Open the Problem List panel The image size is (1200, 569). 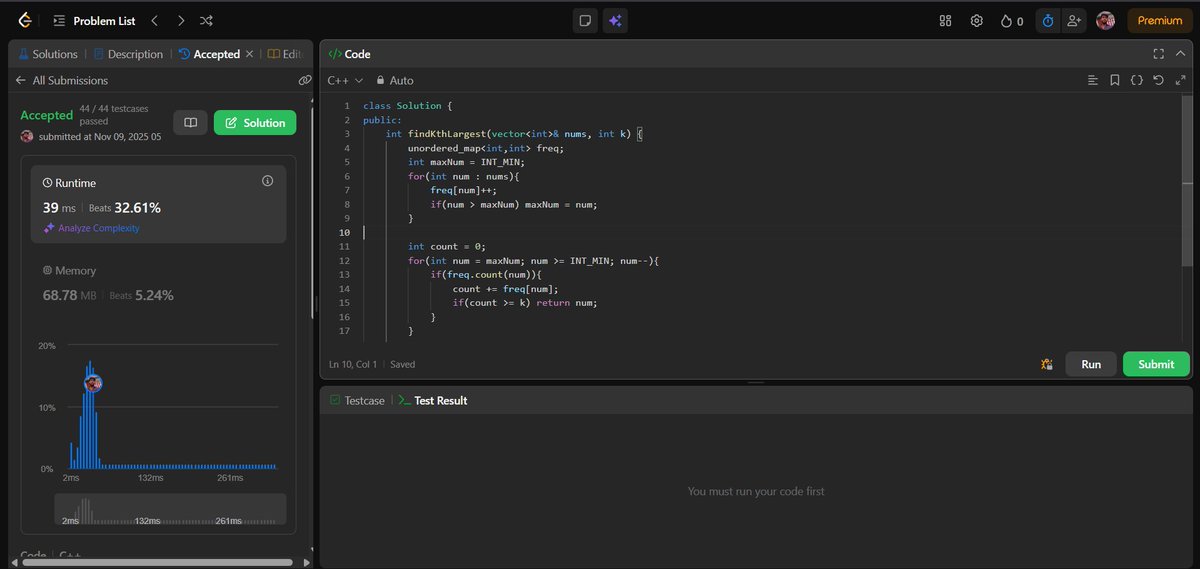coord(94,20)
